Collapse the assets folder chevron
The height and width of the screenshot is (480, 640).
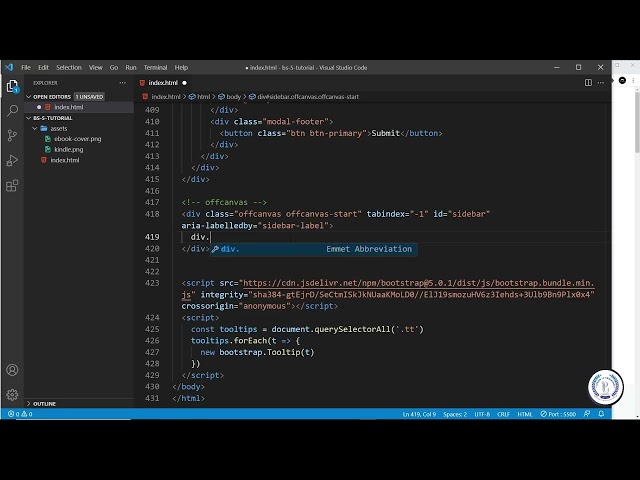(x=35, y=128)
